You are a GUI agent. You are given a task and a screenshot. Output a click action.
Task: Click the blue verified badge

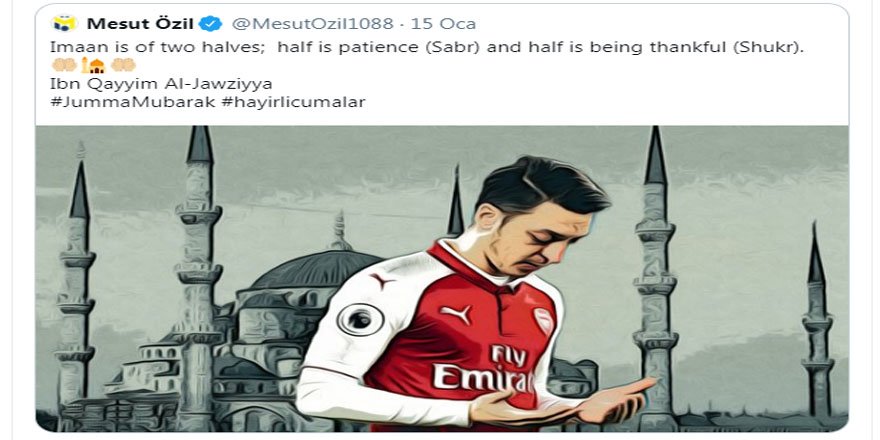[211, 23]
